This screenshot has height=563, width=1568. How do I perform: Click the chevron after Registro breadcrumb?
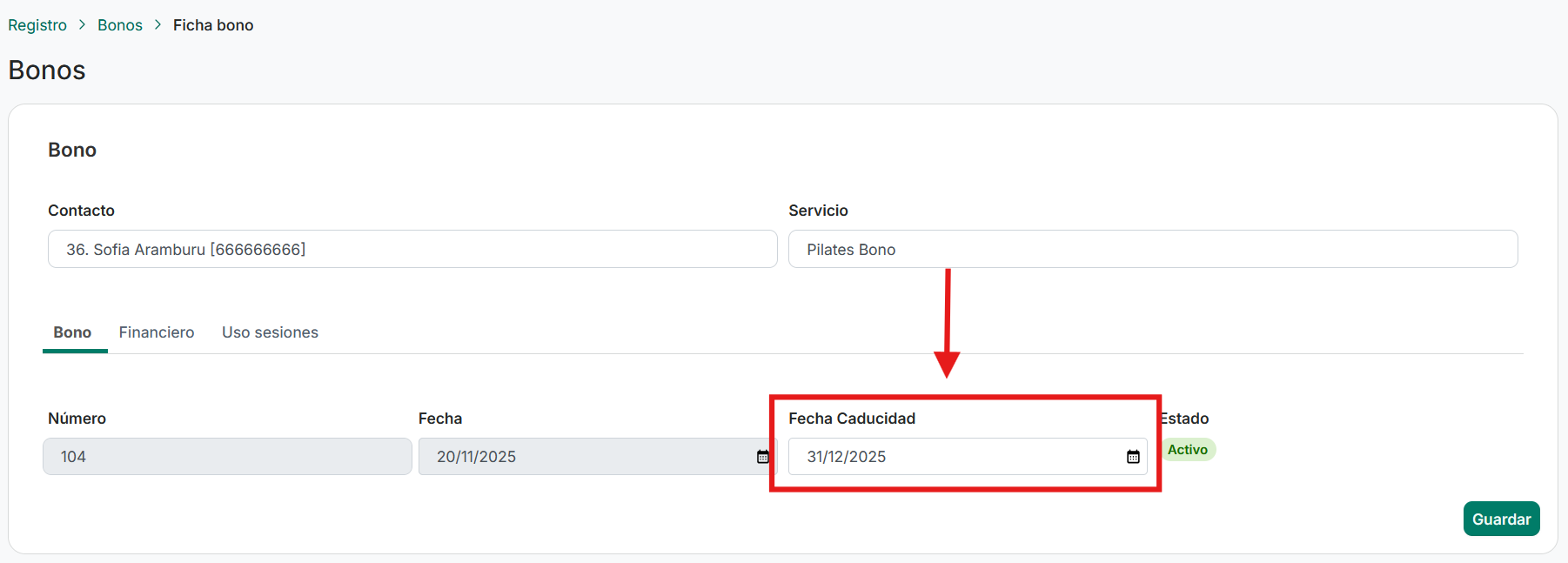tap(82, 25)
